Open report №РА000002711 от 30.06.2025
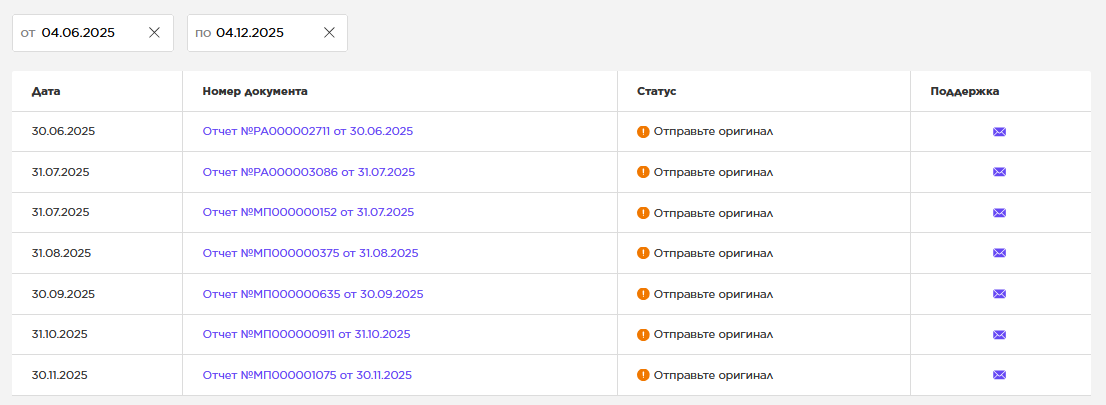The width and height of the screenshot is (1106, 405). pos(307,131)
